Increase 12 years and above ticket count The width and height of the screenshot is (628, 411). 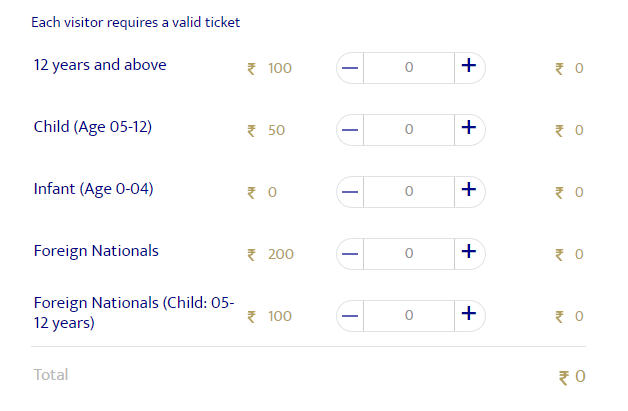pyautogui.click(x=467, y=67)
